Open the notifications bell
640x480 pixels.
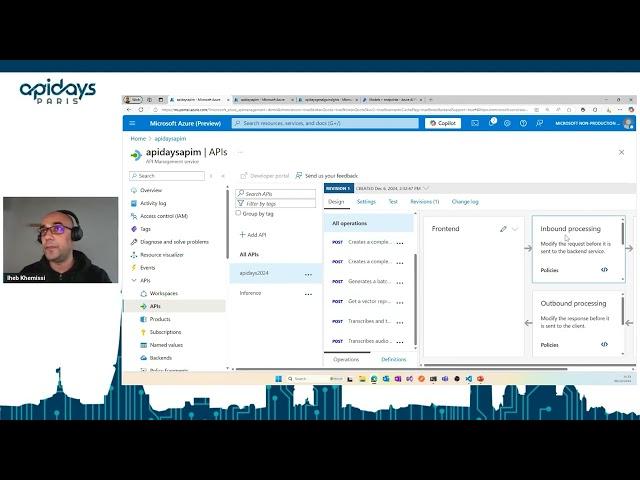pos(492,122)
